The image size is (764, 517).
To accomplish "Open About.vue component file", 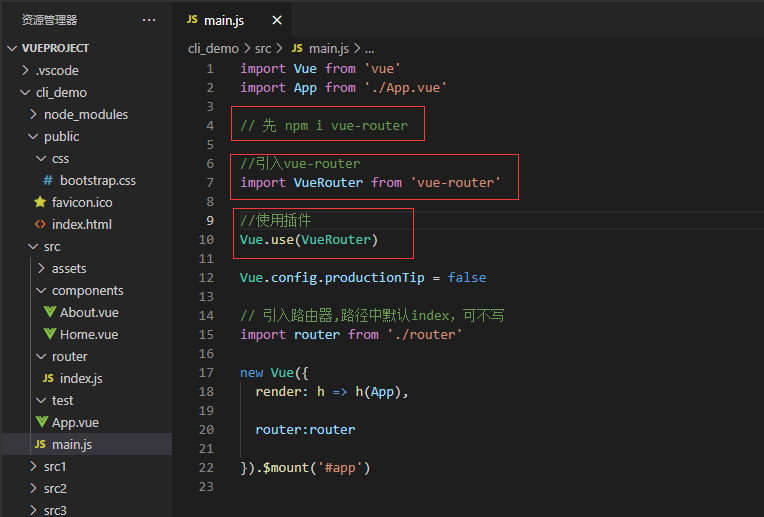I will click(x=89, y=313).
